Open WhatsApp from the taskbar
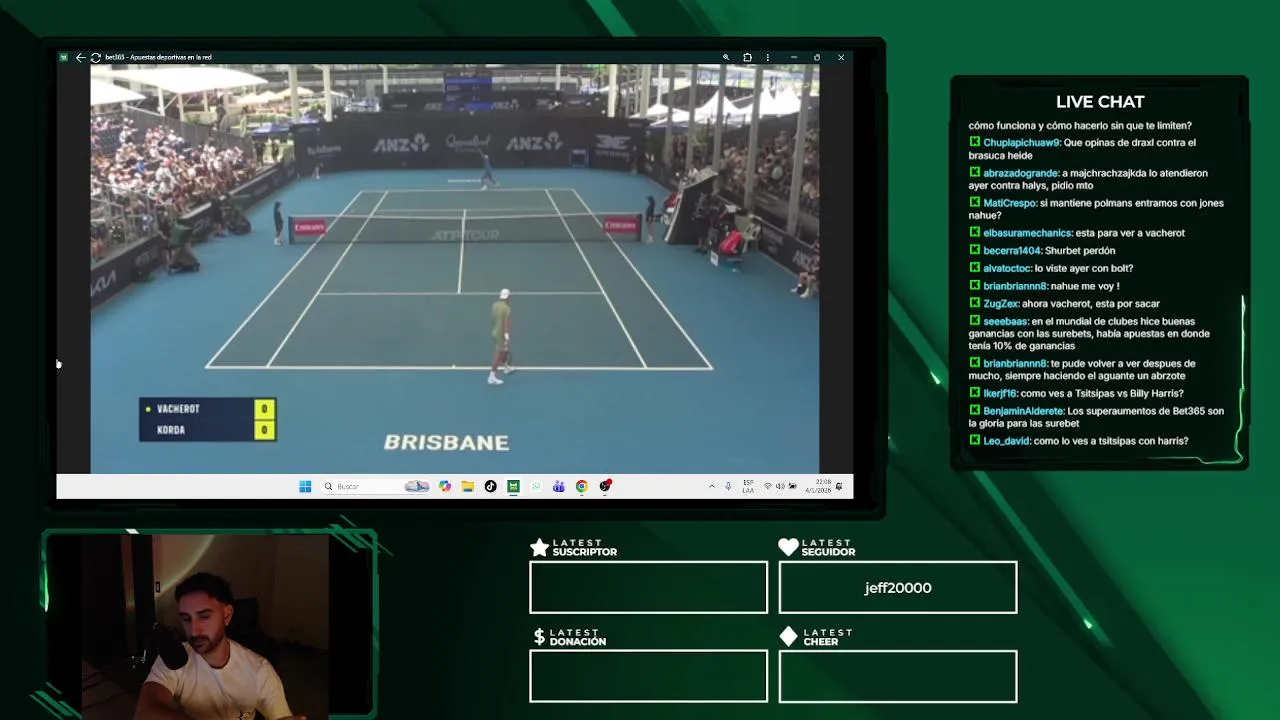Image resolution: width=1280 pixels, height=720 pixels. (536, 486)
